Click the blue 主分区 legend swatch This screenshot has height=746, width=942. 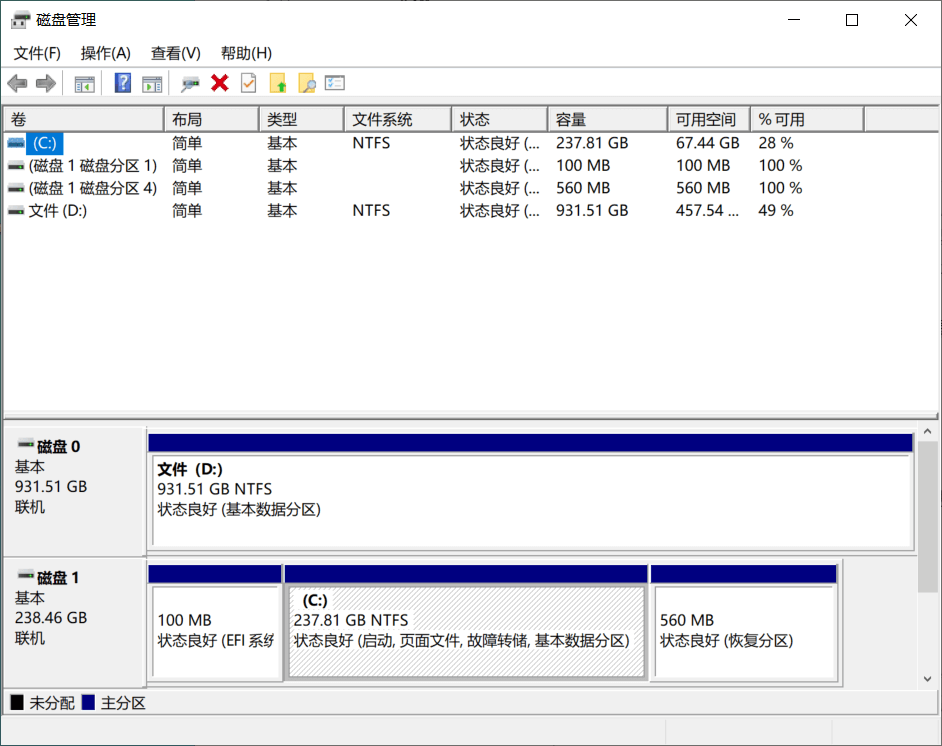click(x=88, y=702)
